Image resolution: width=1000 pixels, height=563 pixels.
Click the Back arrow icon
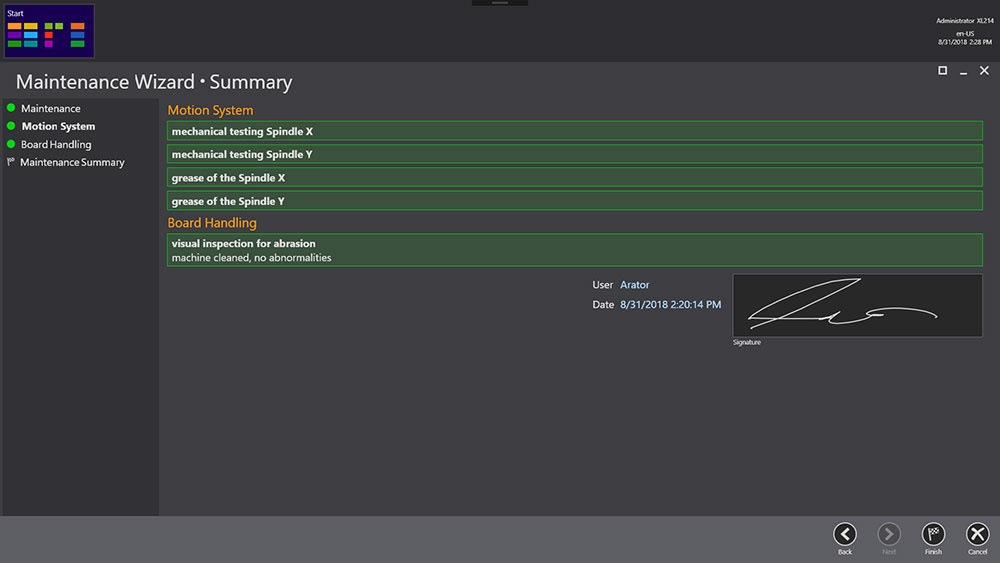click(x=845, y=534)
